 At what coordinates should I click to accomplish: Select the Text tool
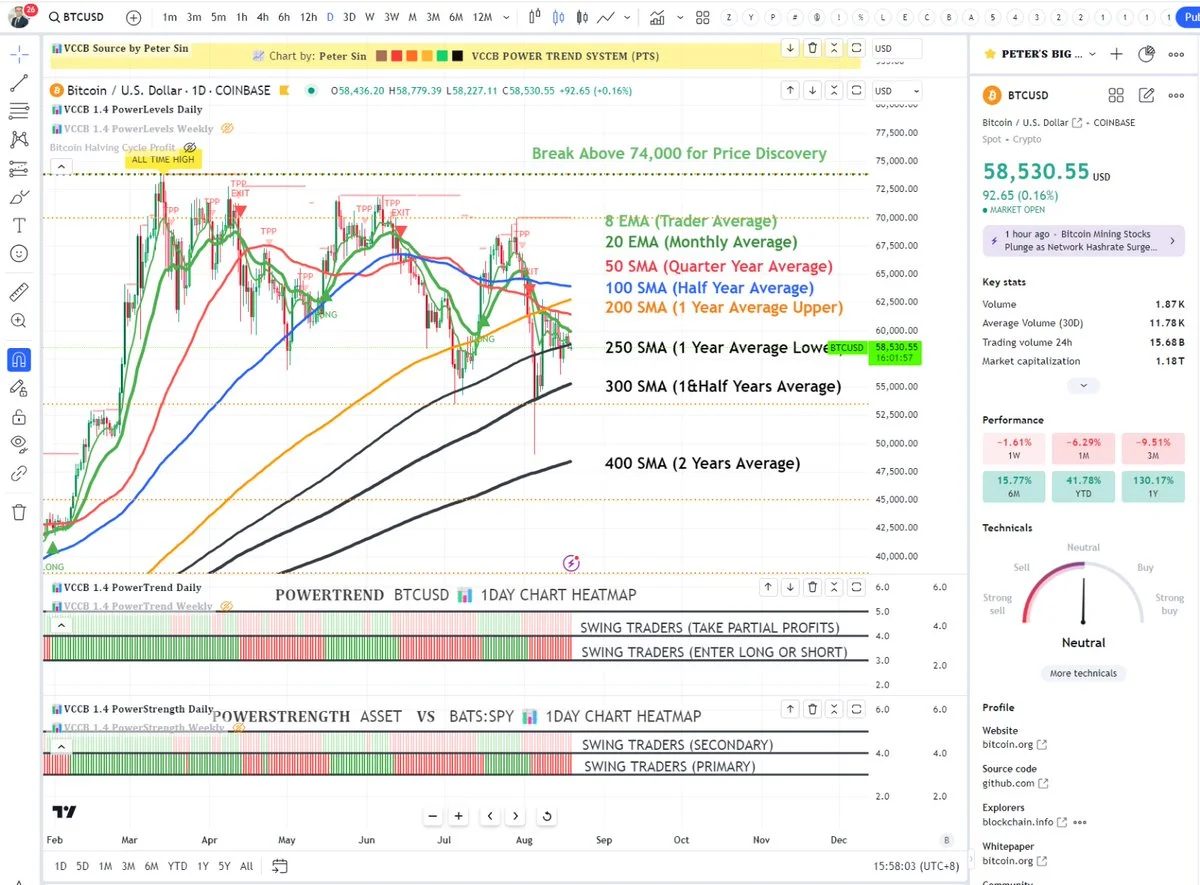[19, 226]
